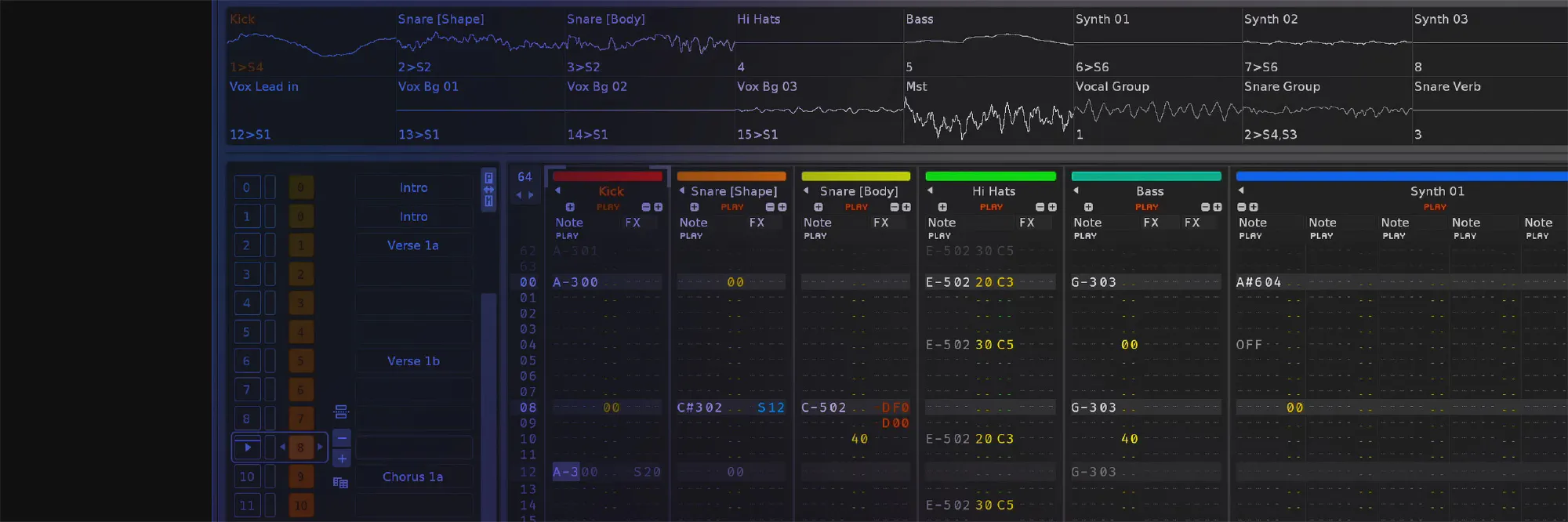The height and width of the screenshot is (522, 1568).
Task: Add a note column on the Hi Hats track
Action: coord(942,207)
